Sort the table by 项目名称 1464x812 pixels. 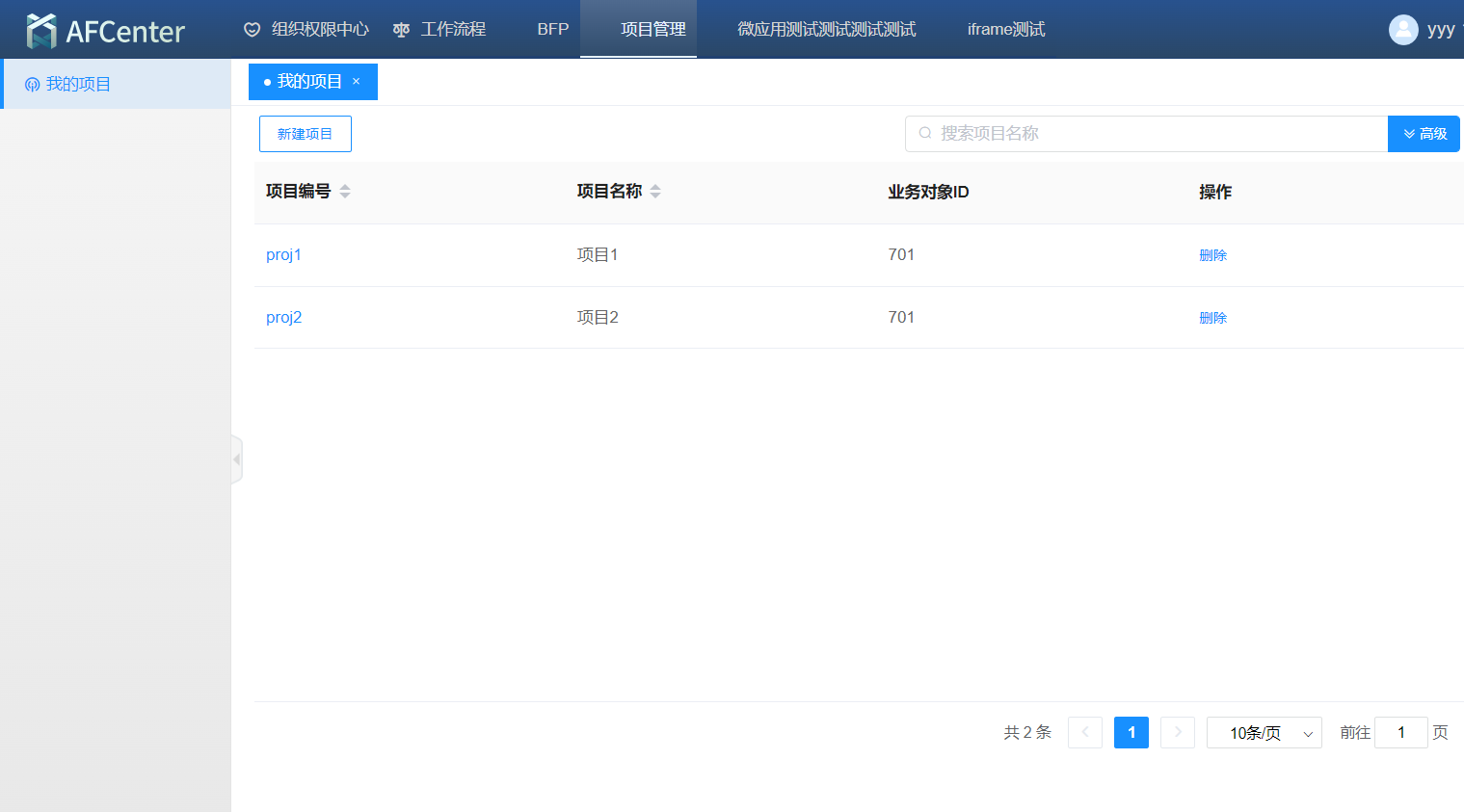(655, 192)
